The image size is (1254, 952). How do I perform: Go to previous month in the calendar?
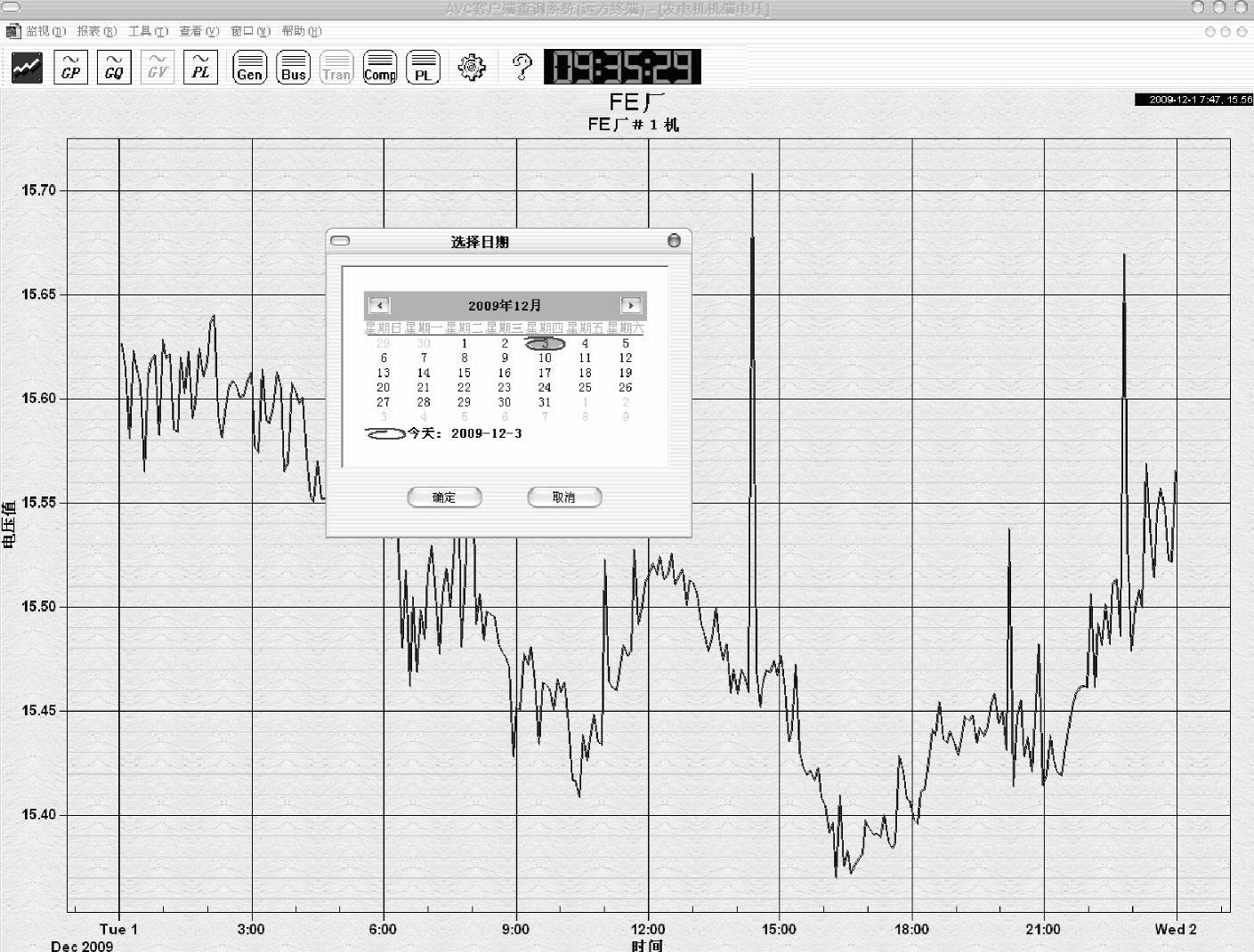tap(379, 305)
